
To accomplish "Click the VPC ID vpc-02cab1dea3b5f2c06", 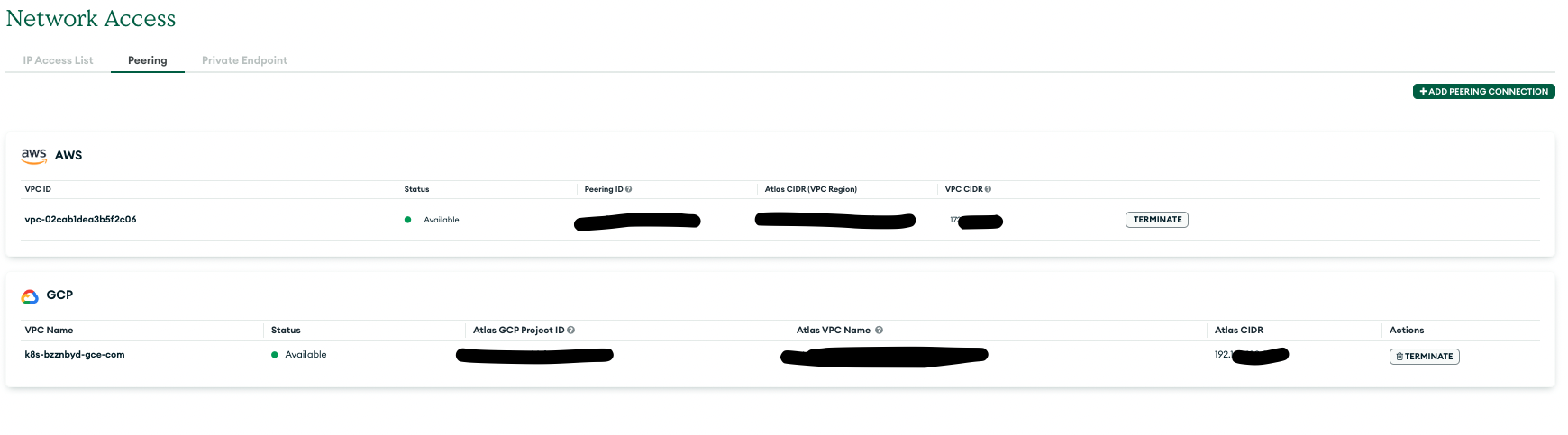I will pyautogui.click(x=80, y=220).
